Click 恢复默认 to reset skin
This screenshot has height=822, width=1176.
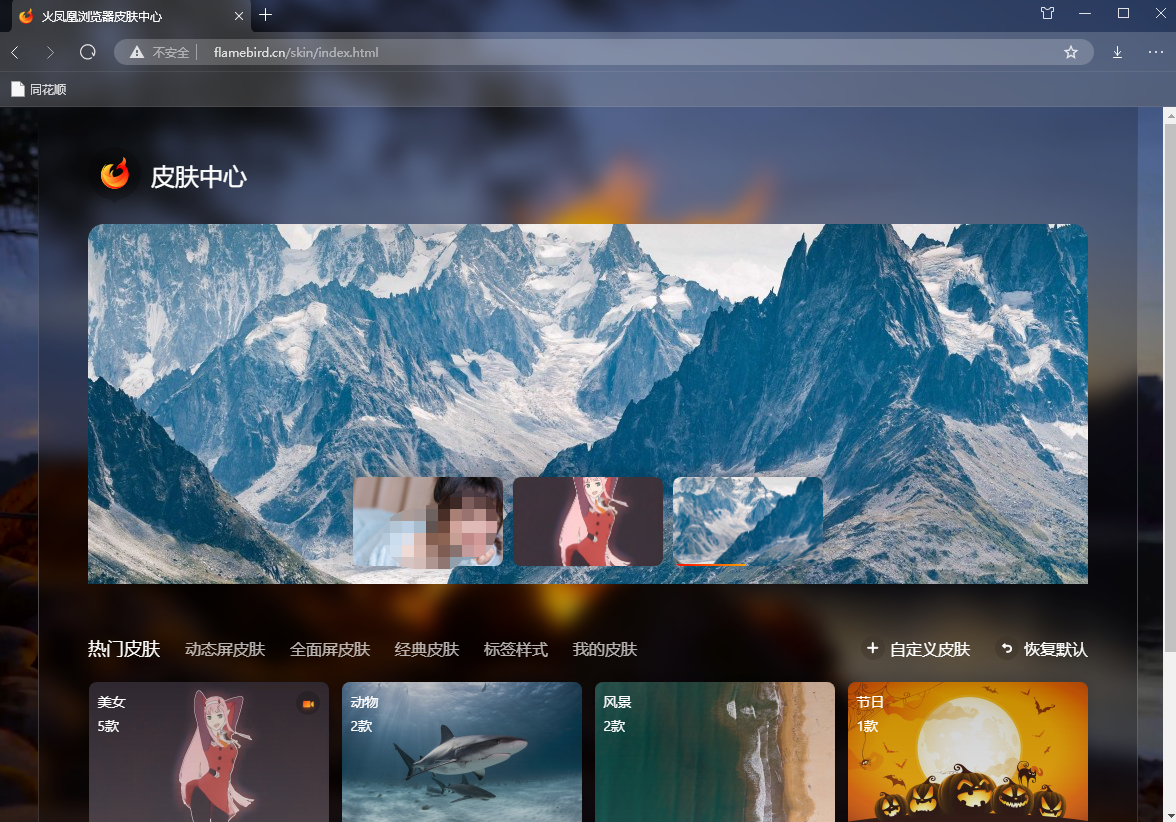(1043, 650)
